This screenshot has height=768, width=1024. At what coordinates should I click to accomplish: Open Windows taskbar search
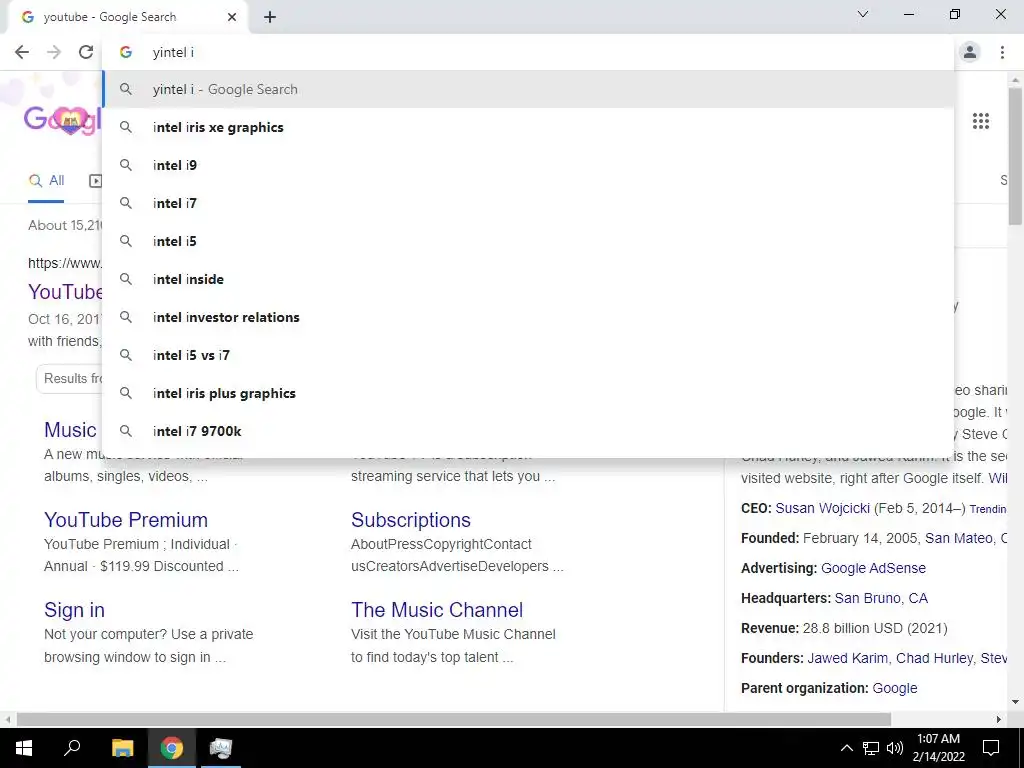click(72, 748)
